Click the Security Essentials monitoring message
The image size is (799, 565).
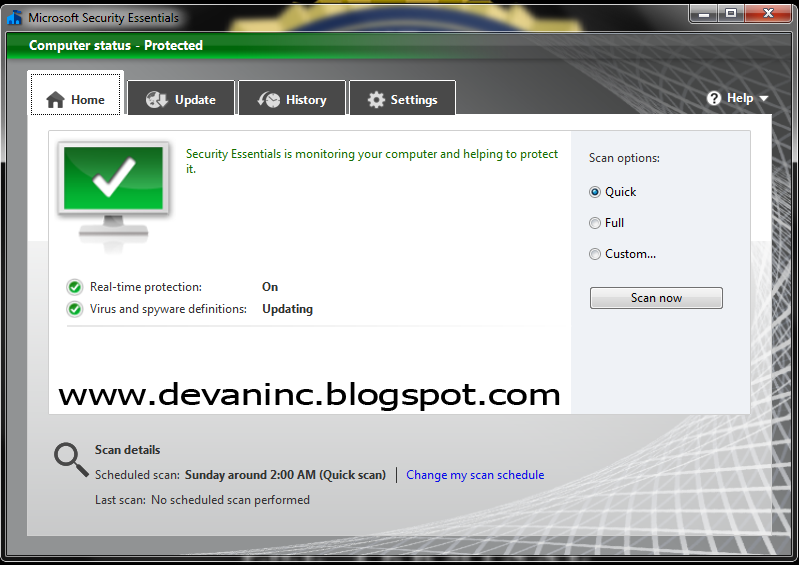(x=372, y=161)
